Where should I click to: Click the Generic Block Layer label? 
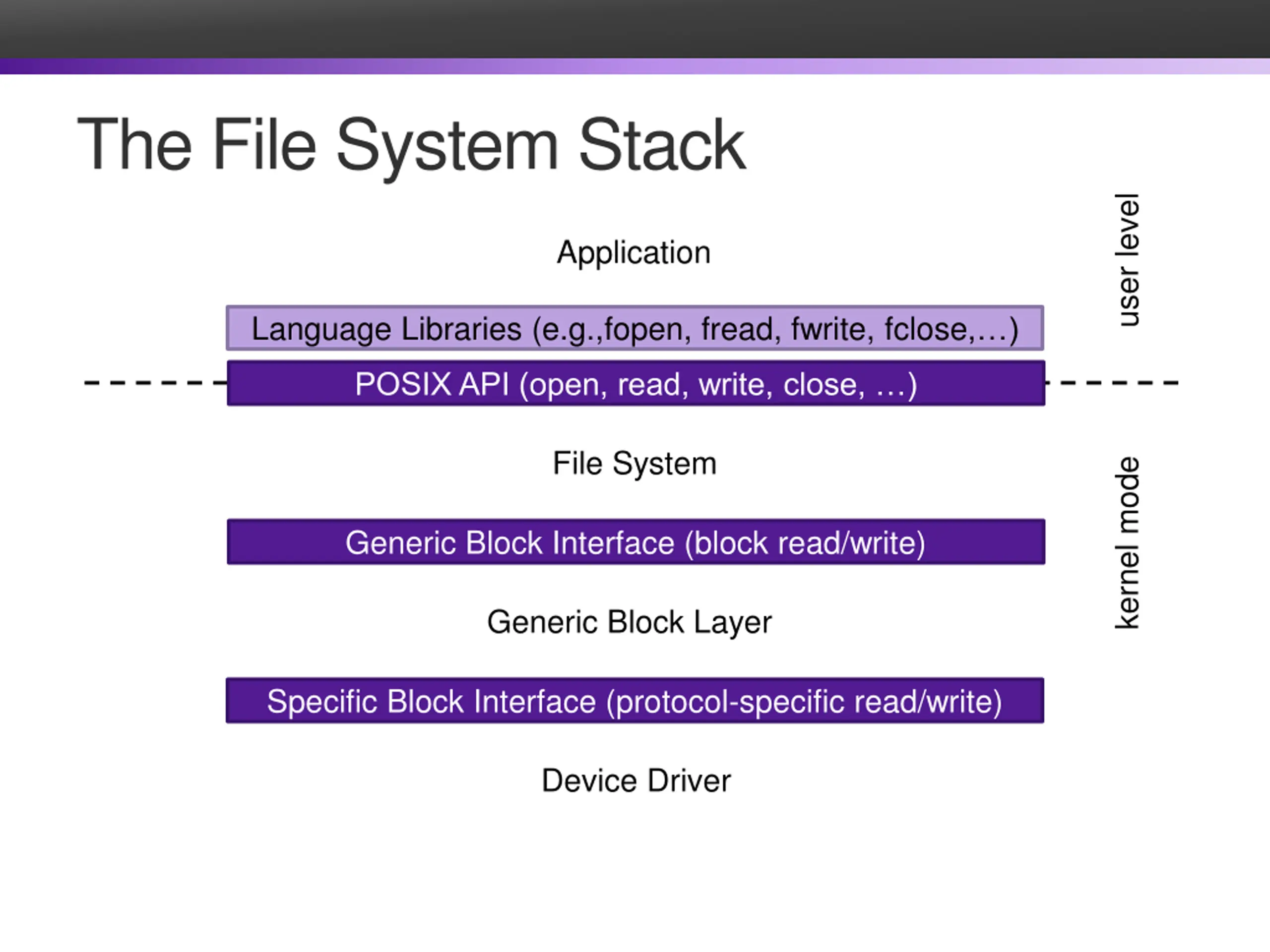629,622
